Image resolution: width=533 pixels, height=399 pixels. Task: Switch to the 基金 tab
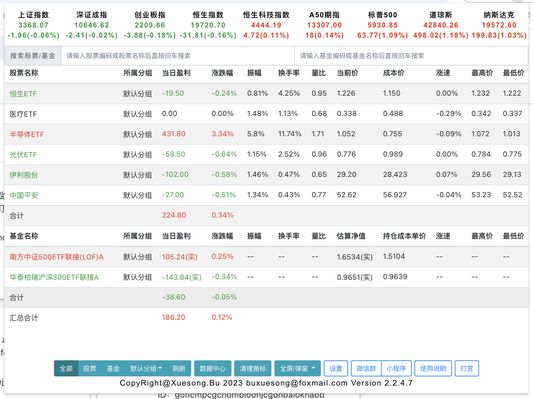point(113,368)
